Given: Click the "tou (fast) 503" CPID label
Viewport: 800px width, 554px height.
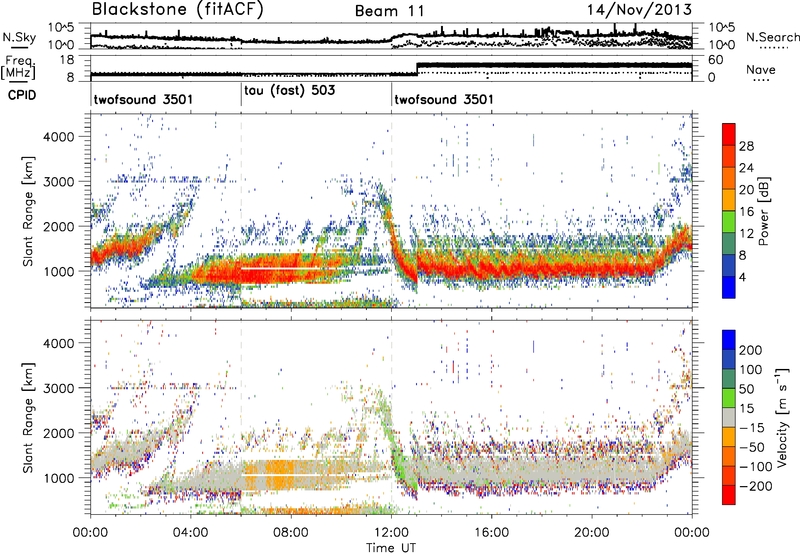Looking at the screenshot, I should tap(290, 91).
